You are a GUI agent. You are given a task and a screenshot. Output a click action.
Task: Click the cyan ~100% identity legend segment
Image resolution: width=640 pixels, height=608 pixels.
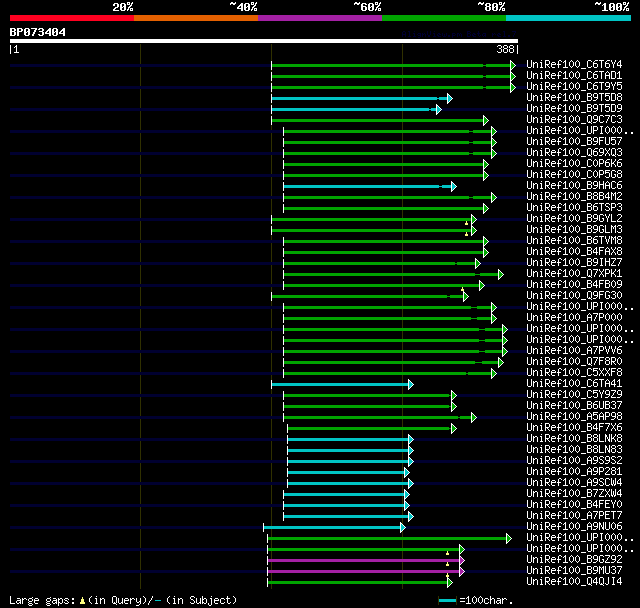coord(569,18)
